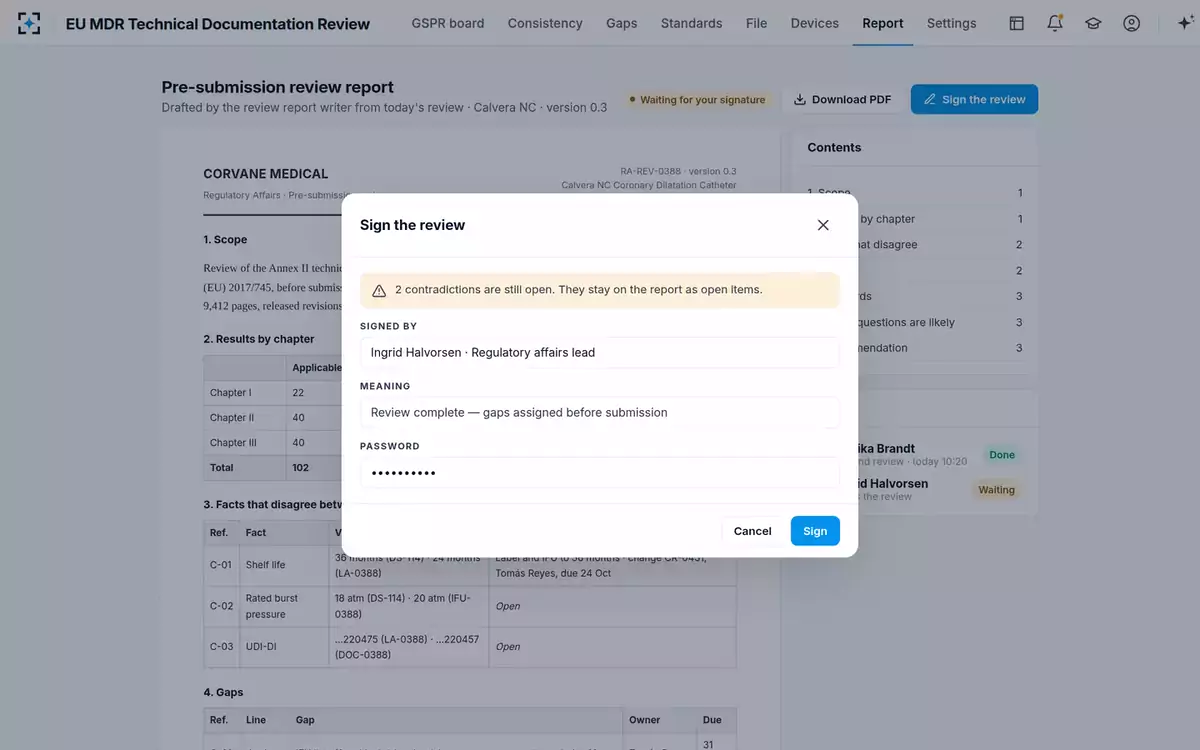
Task: Open the GSPR board tab
Action: coord(448,23)
